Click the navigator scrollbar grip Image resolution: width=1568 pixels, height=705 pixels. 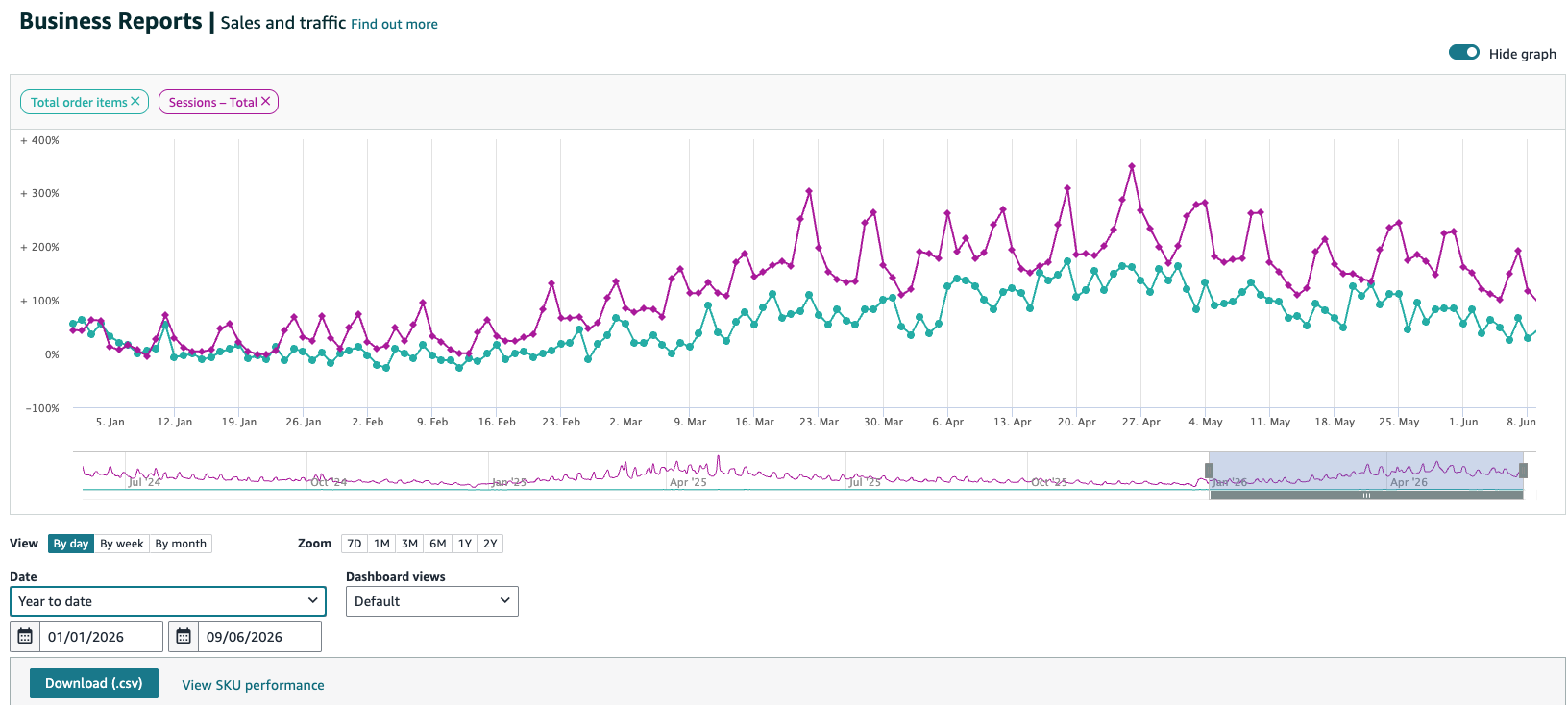coord(1366,496)
